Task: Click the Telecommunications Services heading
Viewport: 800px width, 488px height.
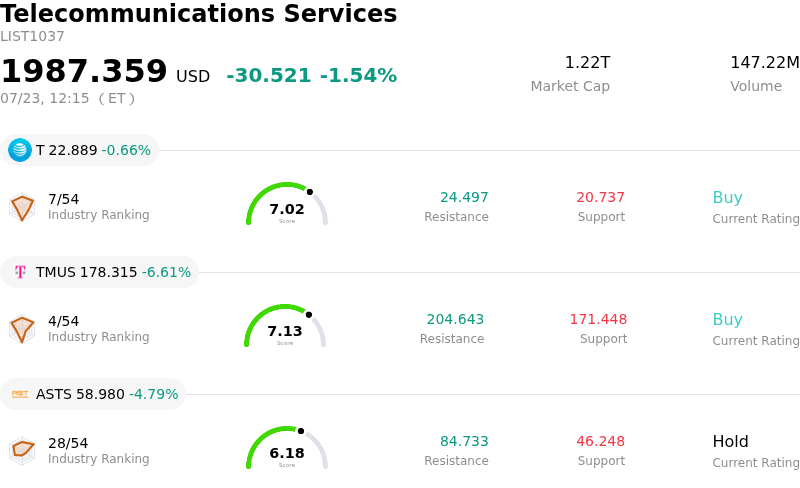Action: tap(198, 13)
